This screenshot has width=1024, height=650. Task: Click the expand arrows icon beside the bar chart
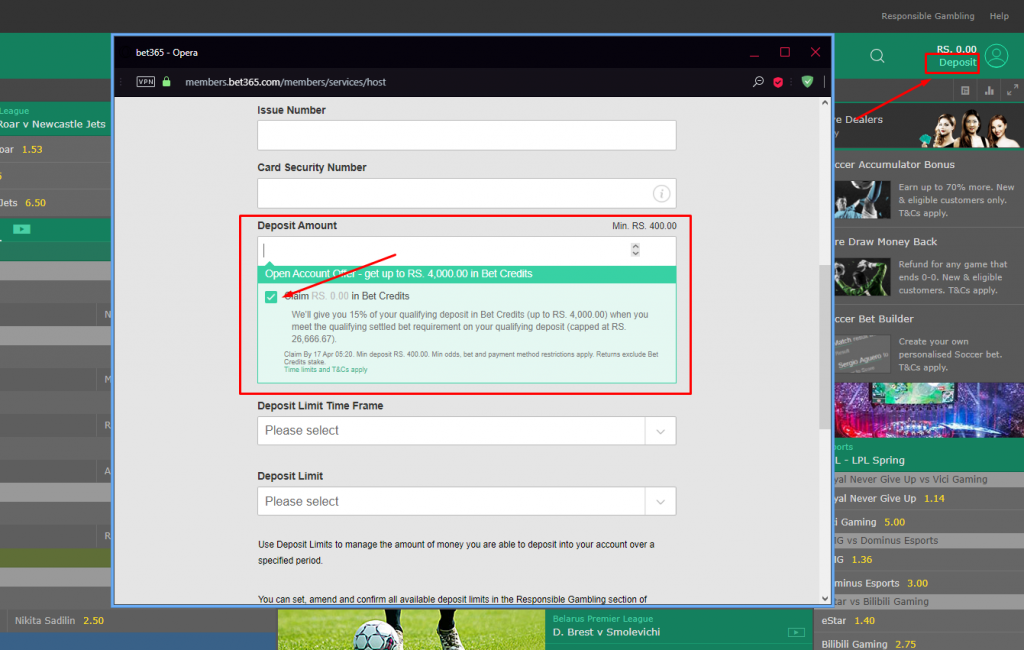[x=1012, y=90]
